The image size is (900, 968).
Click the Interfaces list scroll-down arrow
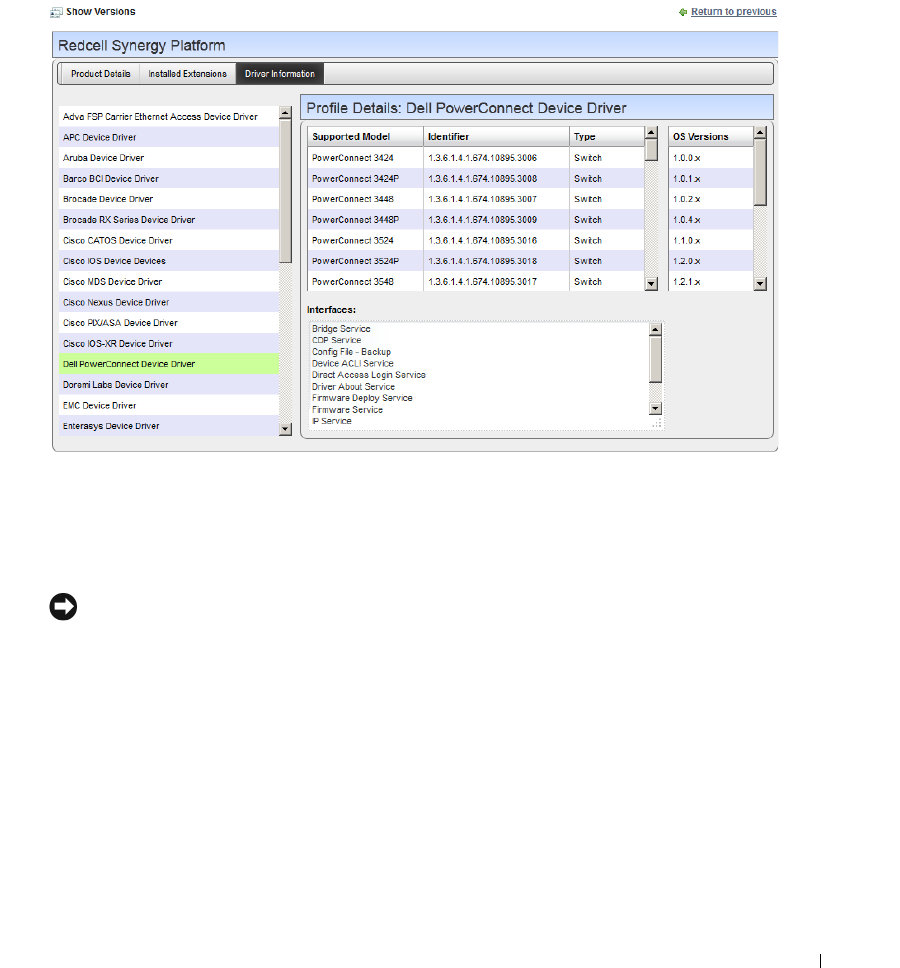656,408
